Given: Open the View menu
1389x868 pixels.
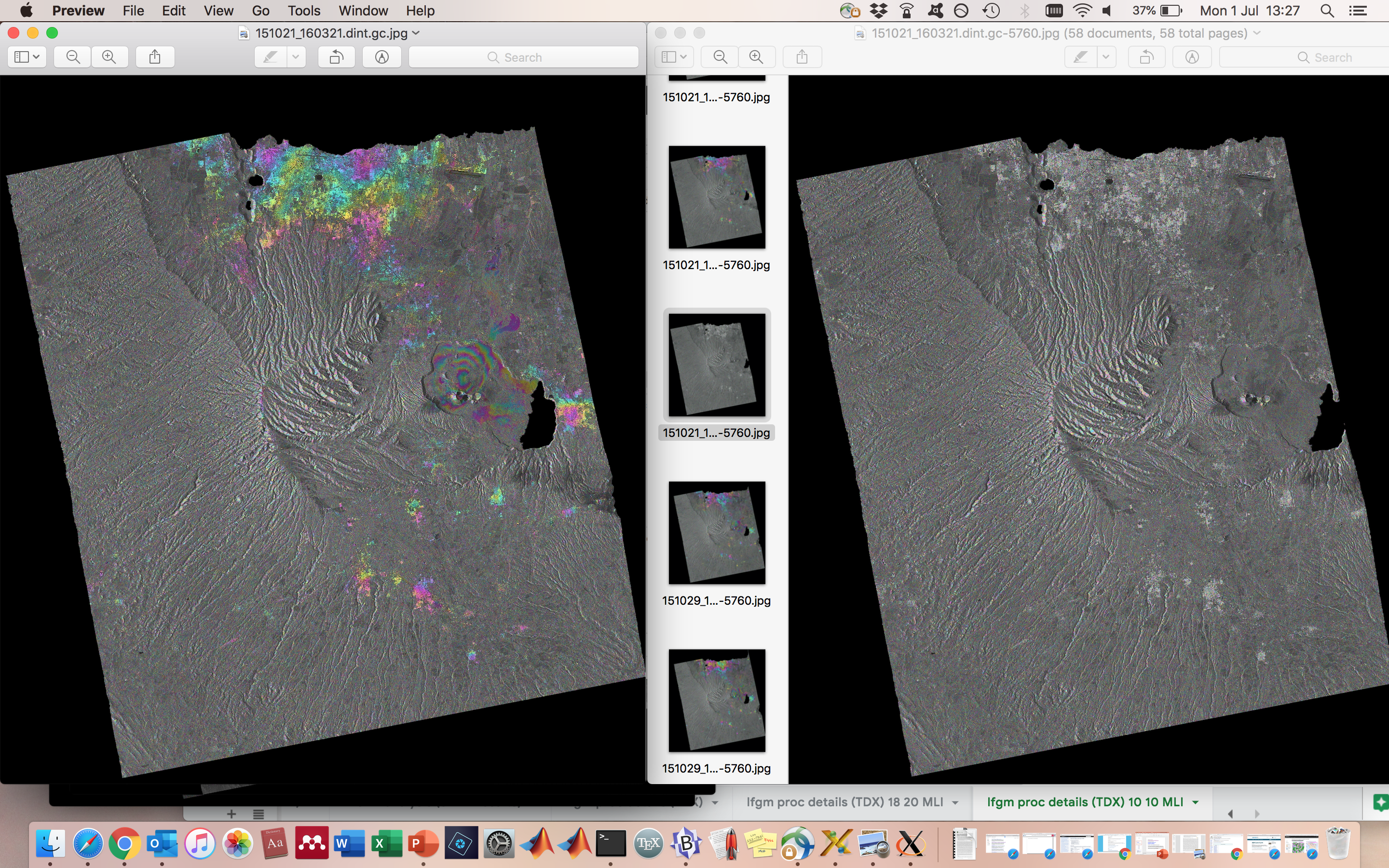Looking at the screenshot, I should 218,10.
